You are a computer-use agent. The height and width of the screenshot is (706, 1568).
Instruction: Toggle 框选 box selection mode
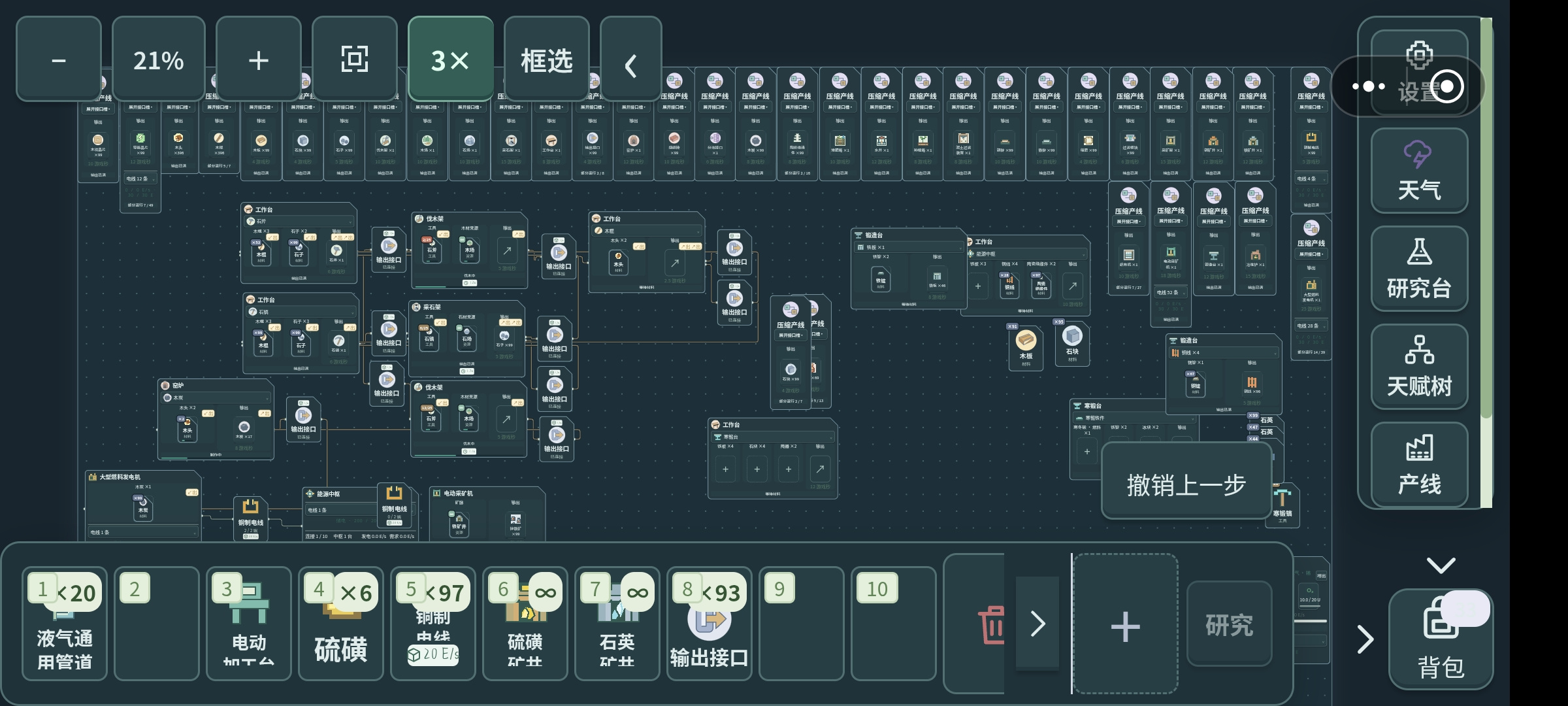547,59
